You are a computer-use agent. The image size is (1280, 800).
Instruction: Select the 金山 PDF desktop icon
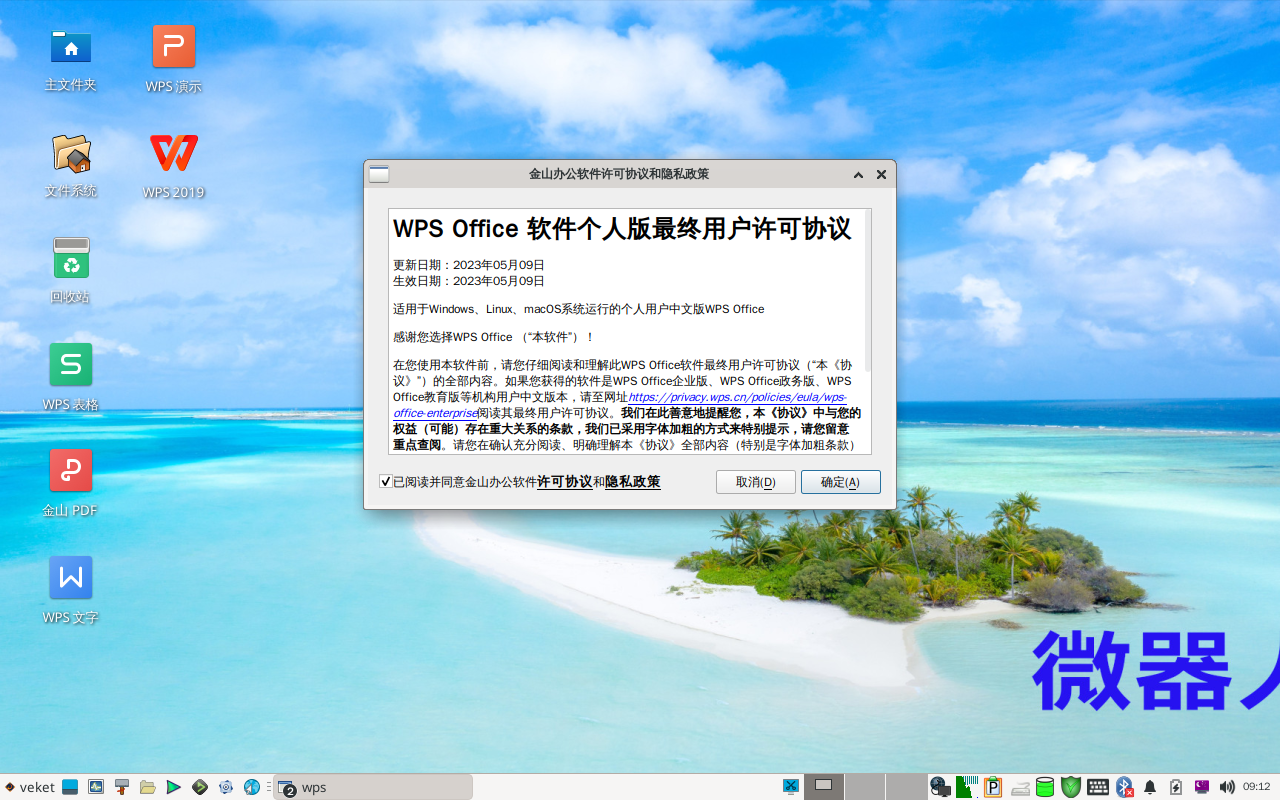(x=71, y=482)
